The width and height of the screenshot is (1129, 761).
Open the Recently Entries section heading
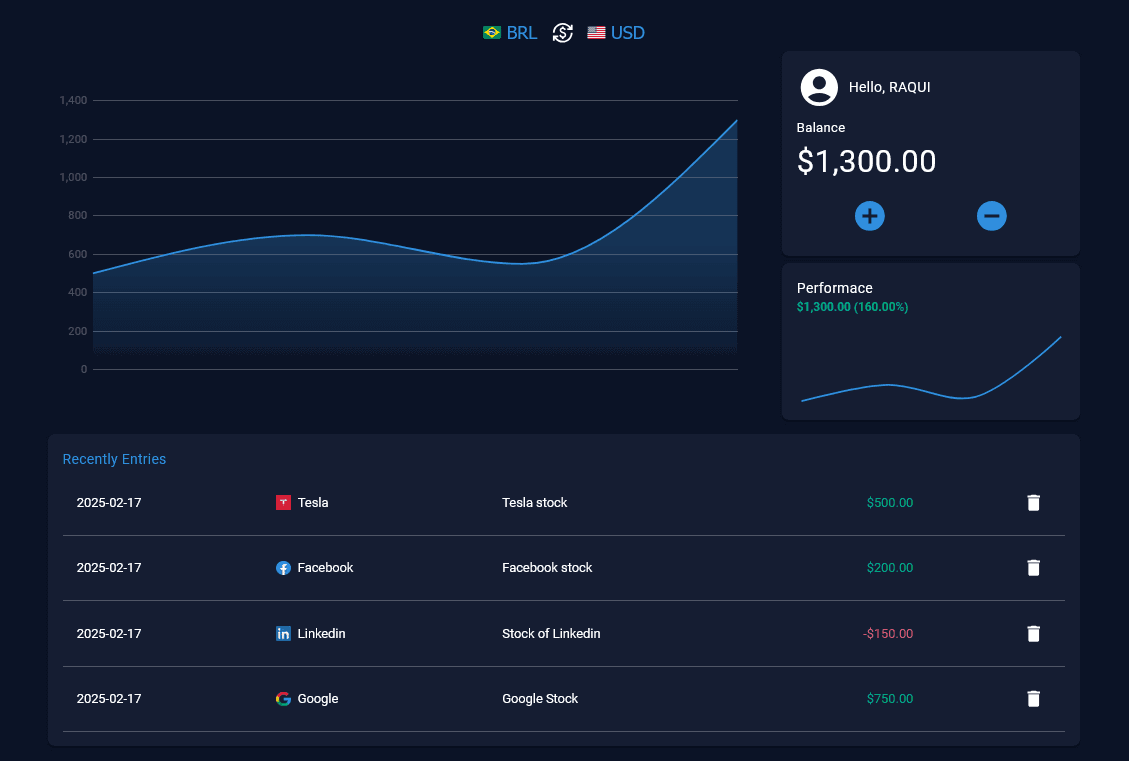click(x=113, y=459)
